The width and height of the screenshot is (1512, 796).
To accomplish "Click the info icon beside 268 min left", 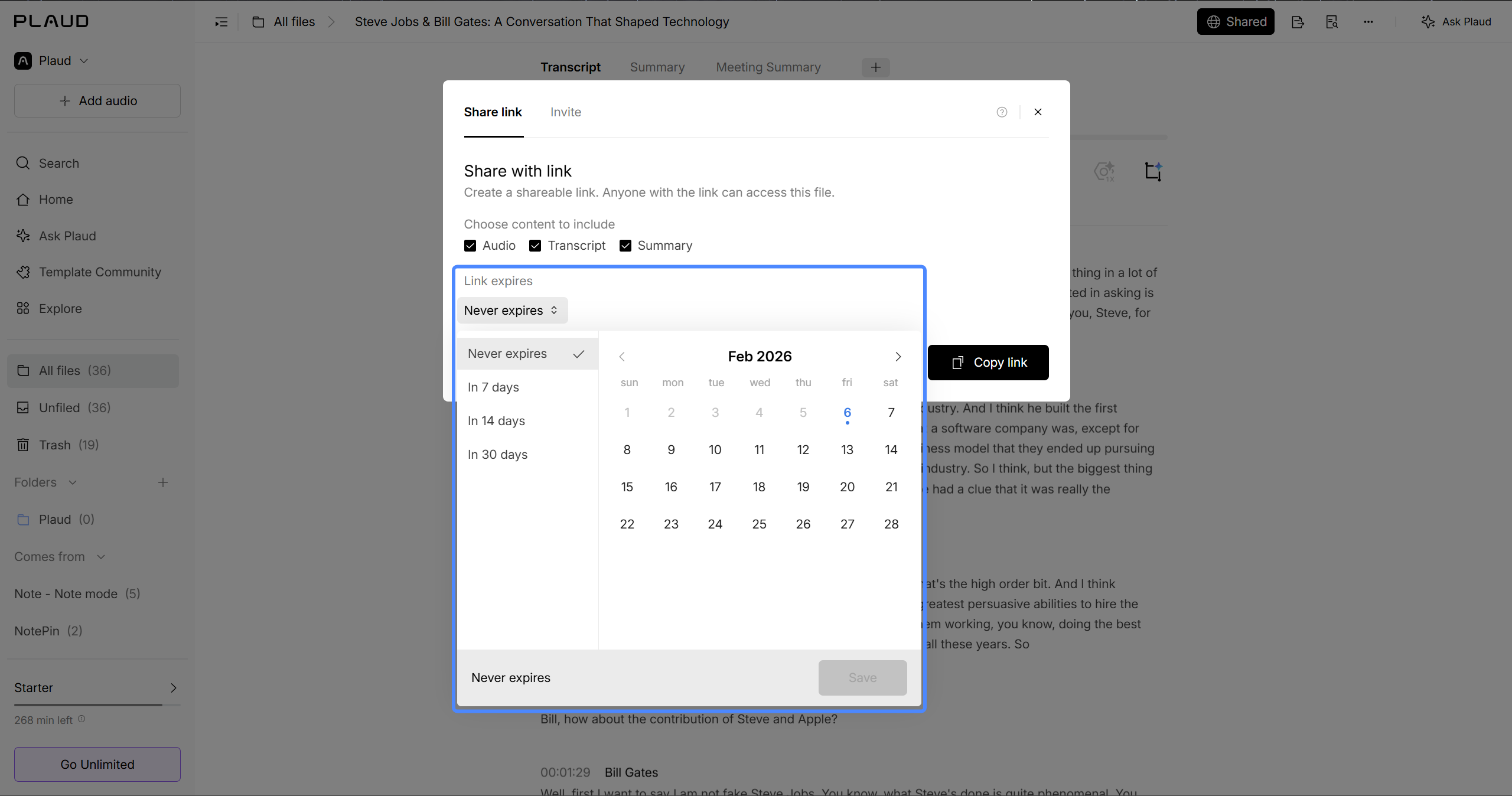I will pos(82,719).
